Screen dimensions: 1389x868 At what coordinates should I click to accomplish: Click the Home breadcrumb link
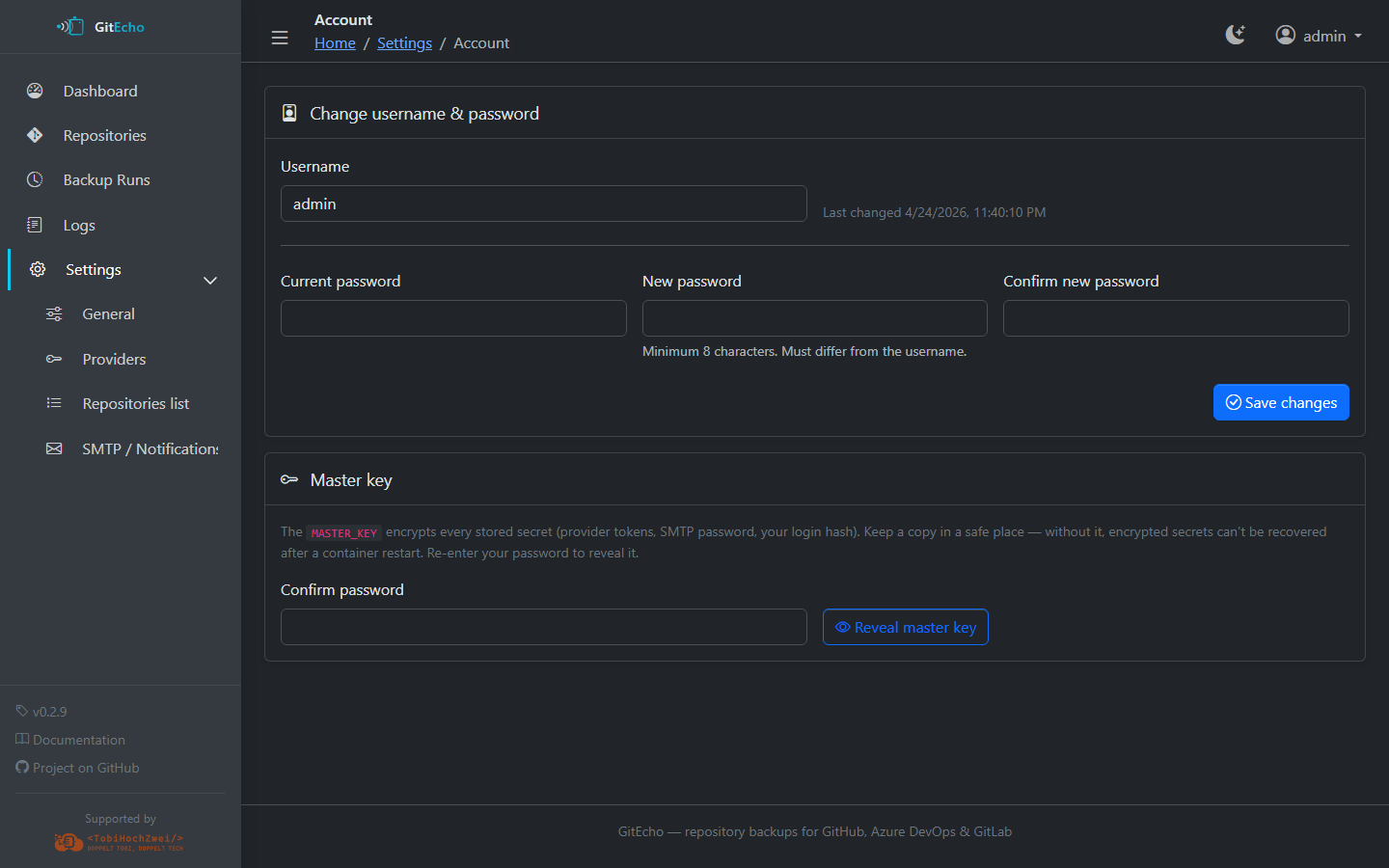pos(335,43)
